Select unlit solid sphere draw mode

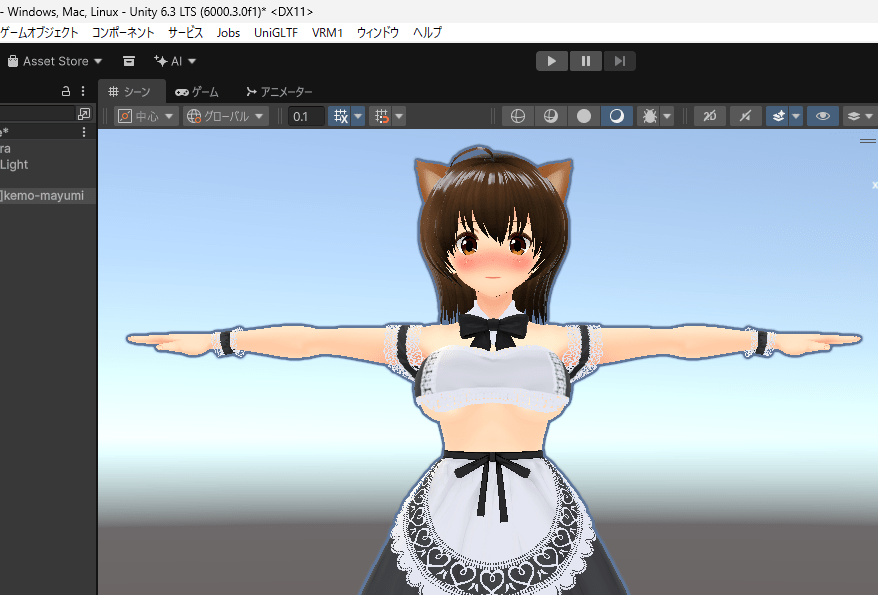(x=584, y=116)
